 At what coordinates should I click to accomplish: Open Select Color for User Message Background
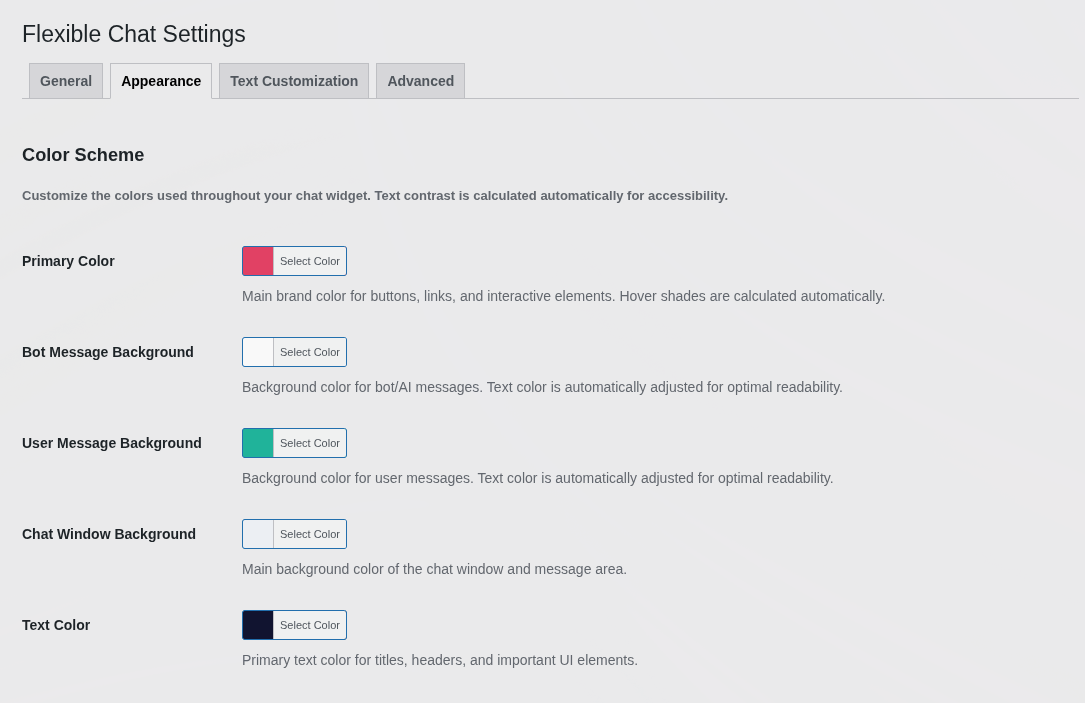[309, 443]
